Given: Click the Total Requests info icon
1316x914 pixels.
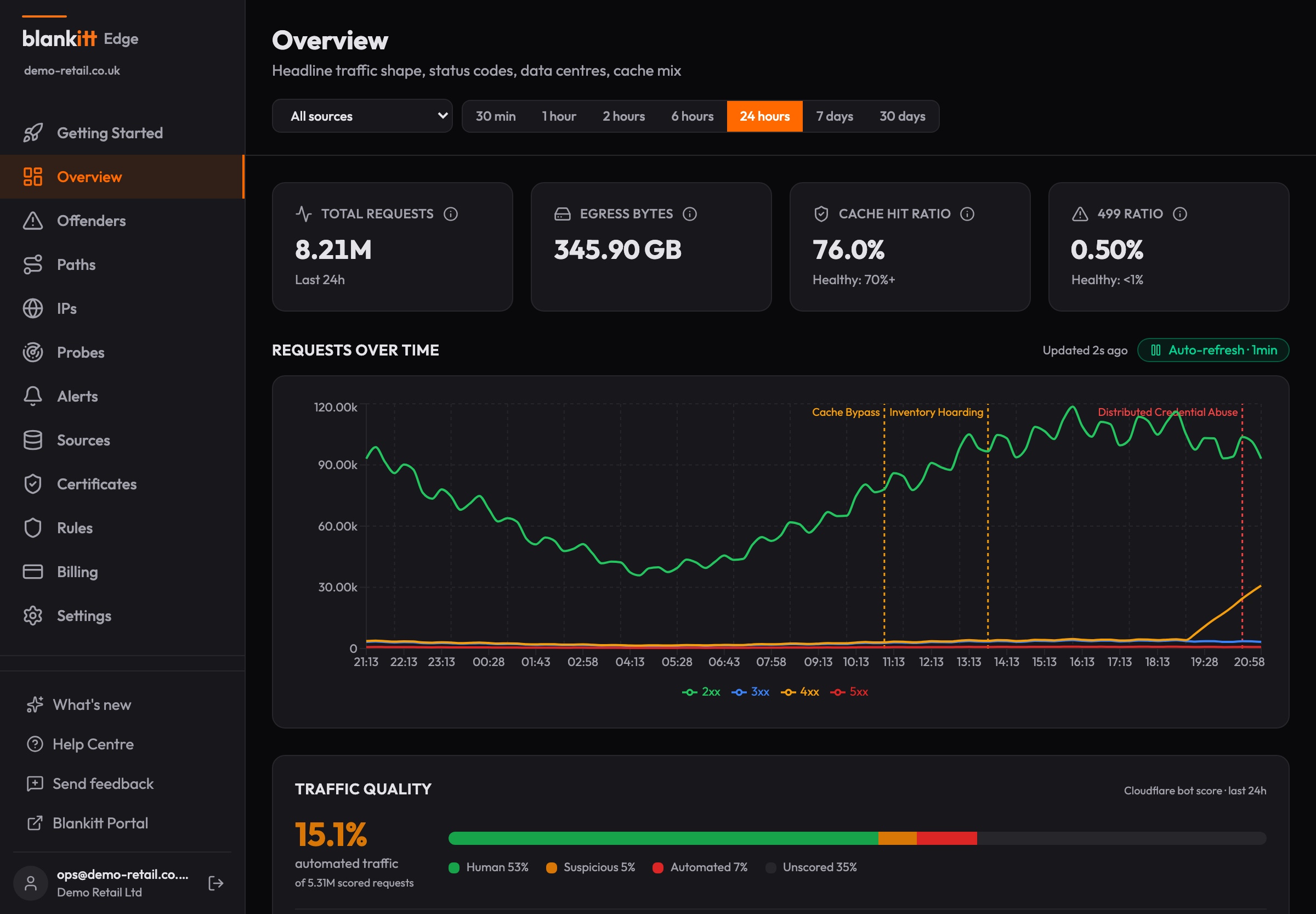Looking at the screenshot, I should tap(451, 214).
